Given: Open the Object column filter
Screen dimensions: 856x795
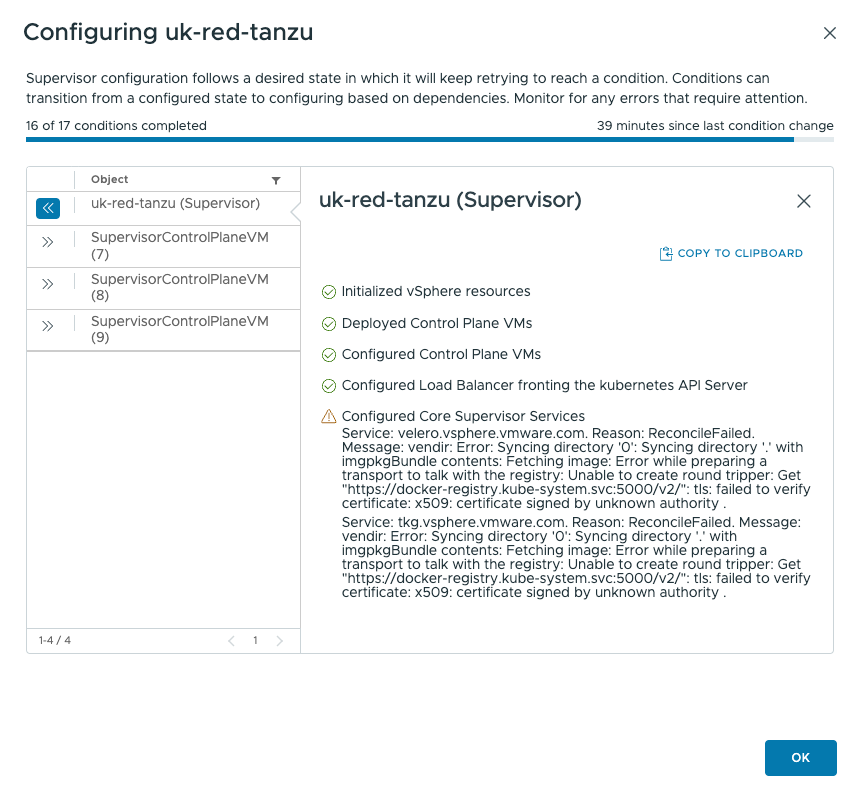Looking at the screenshot, I should (275, 179).
